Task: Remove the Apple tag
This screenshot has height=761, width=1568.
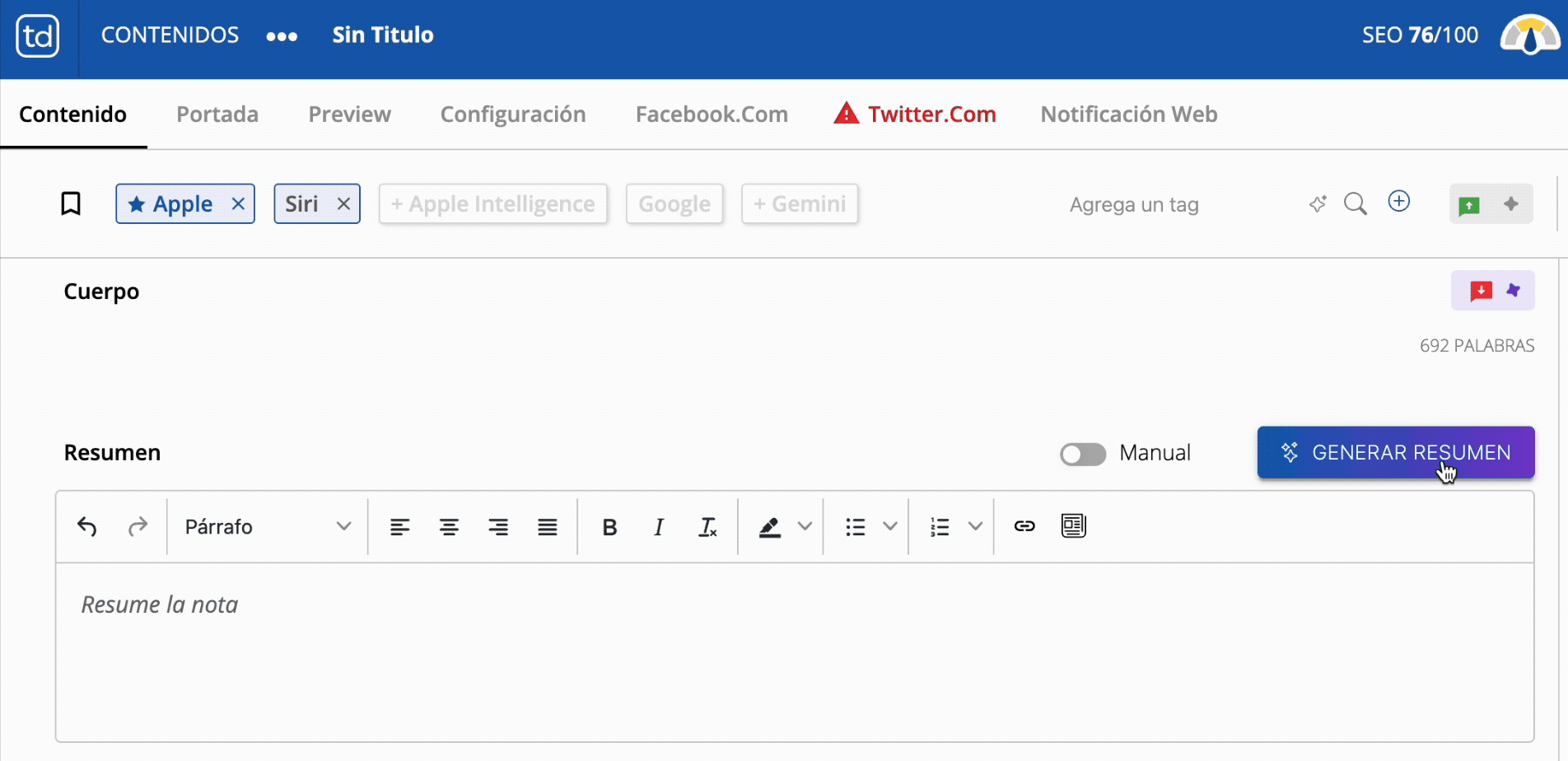Action: (238, 203)
